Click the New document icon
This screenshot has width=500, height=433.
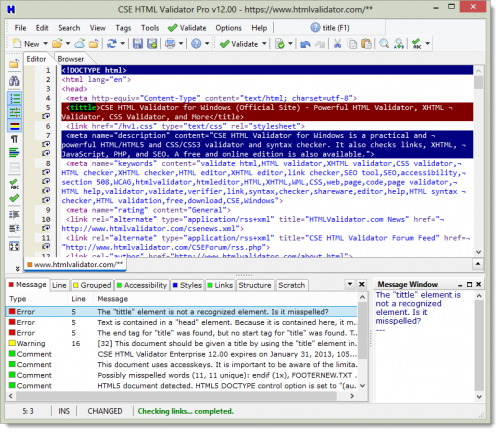coord(17,43)
